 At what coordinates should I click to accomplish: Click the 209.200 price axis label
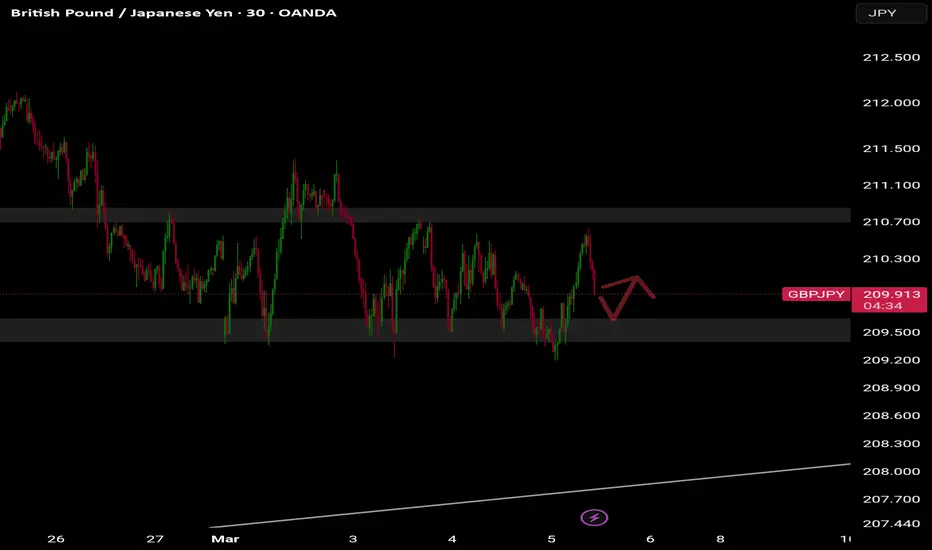(x=891, y=360)
